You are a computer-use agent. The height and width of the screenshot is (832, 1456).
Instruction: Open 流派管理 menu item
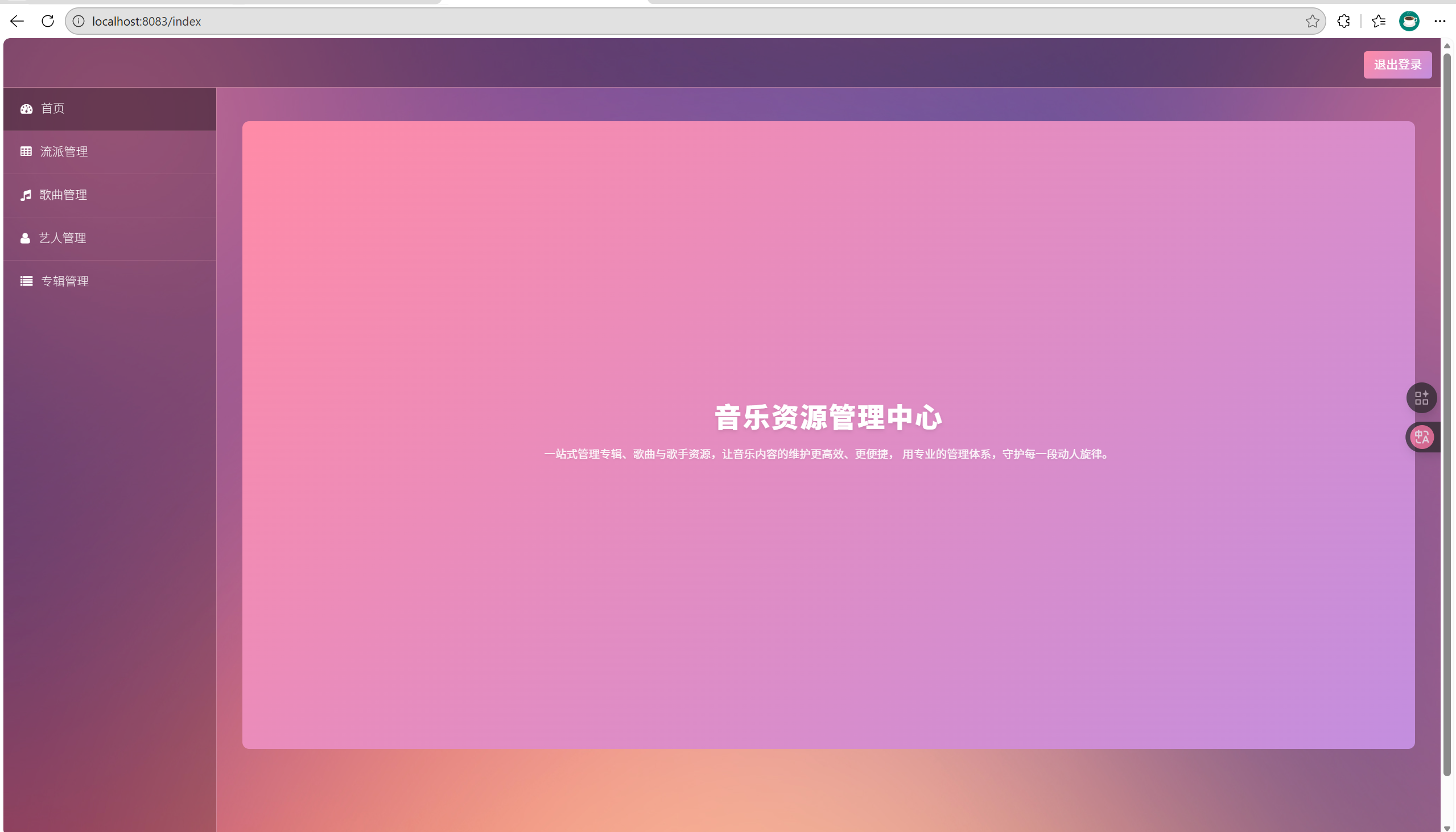click(x=64, y=151)
